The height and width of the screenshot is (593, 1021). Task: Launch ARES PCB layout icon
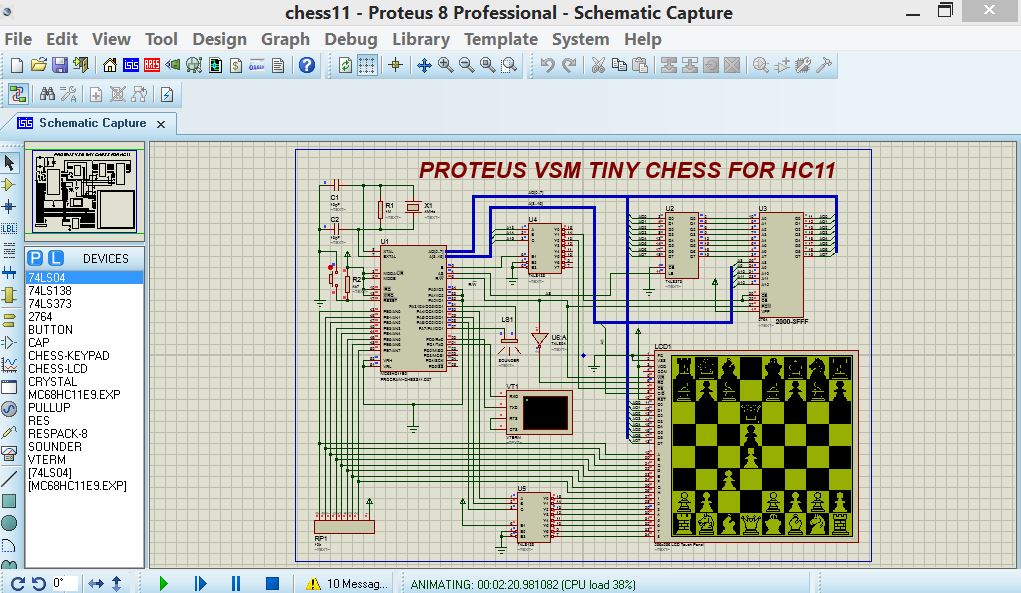152,65
